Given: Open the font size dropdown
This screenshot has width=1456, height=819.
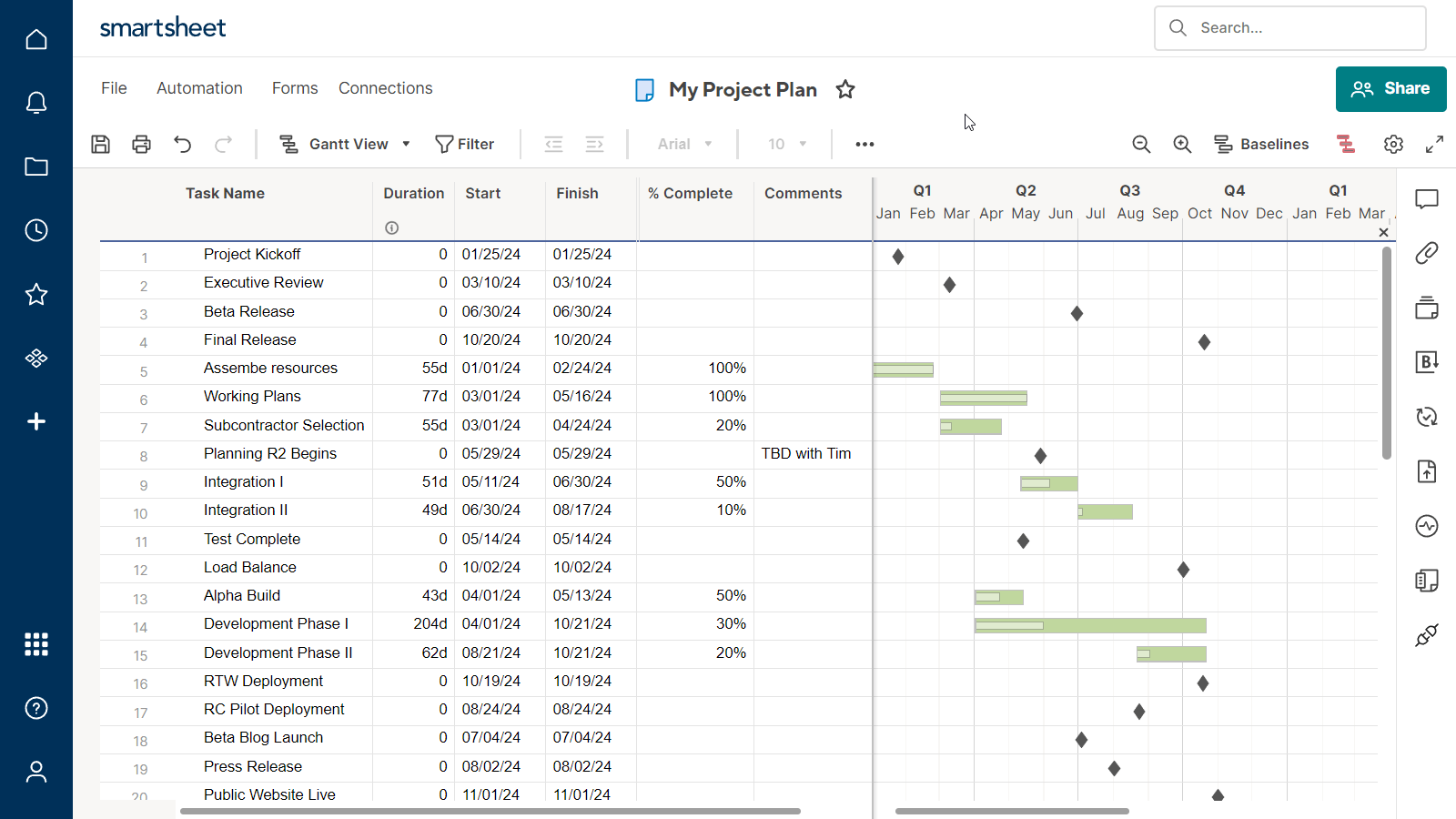Looking at the screenshot, I should (784, 144).
